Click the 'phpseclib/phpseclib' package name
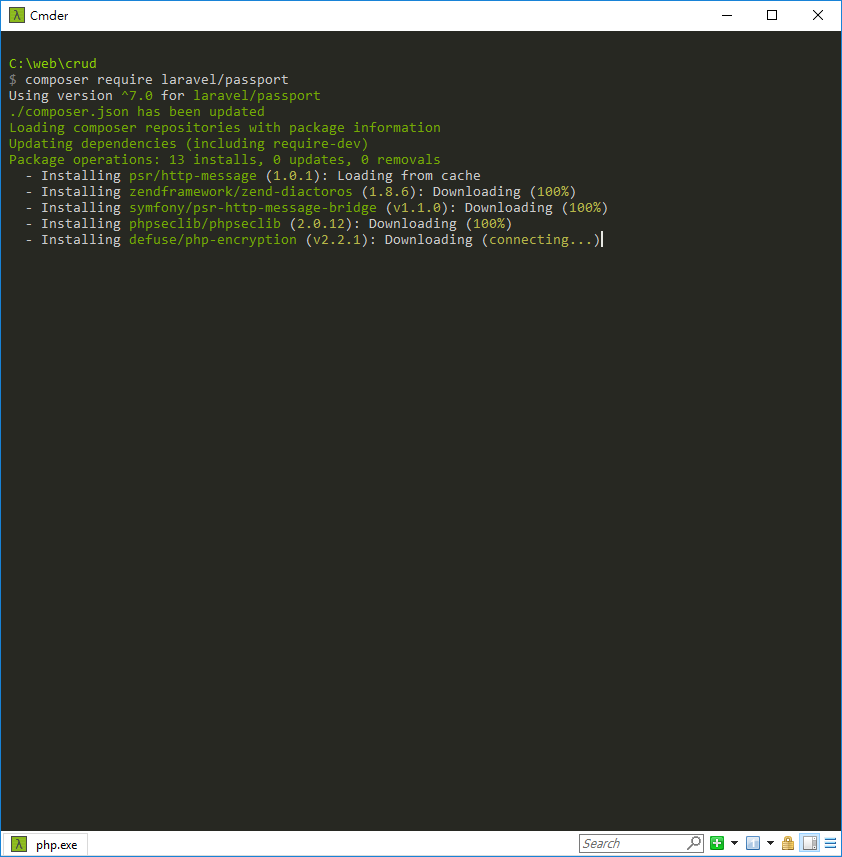This screenshot has width=842, height=857. 204,224
